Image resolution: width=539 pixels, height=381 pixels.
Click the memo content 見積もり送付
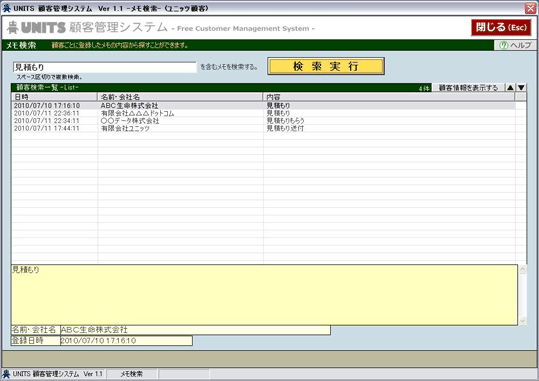coord(285,128)
